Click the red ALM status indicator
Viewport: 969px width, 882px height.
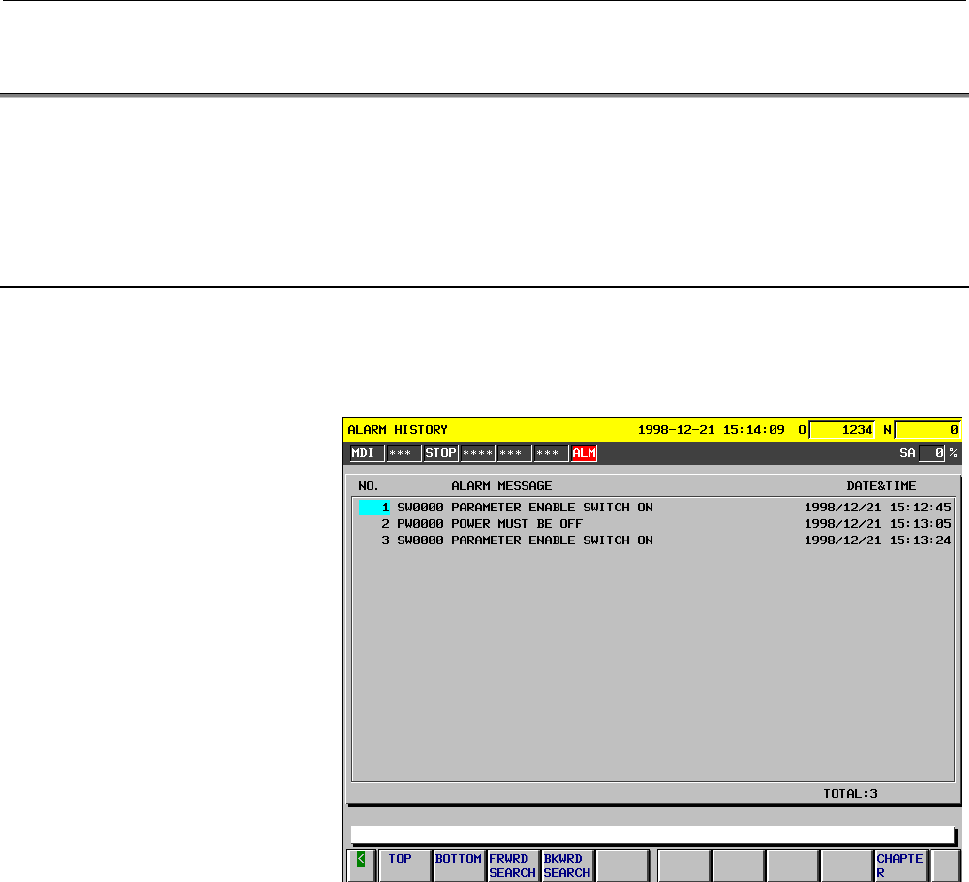(x=584, y=453)
